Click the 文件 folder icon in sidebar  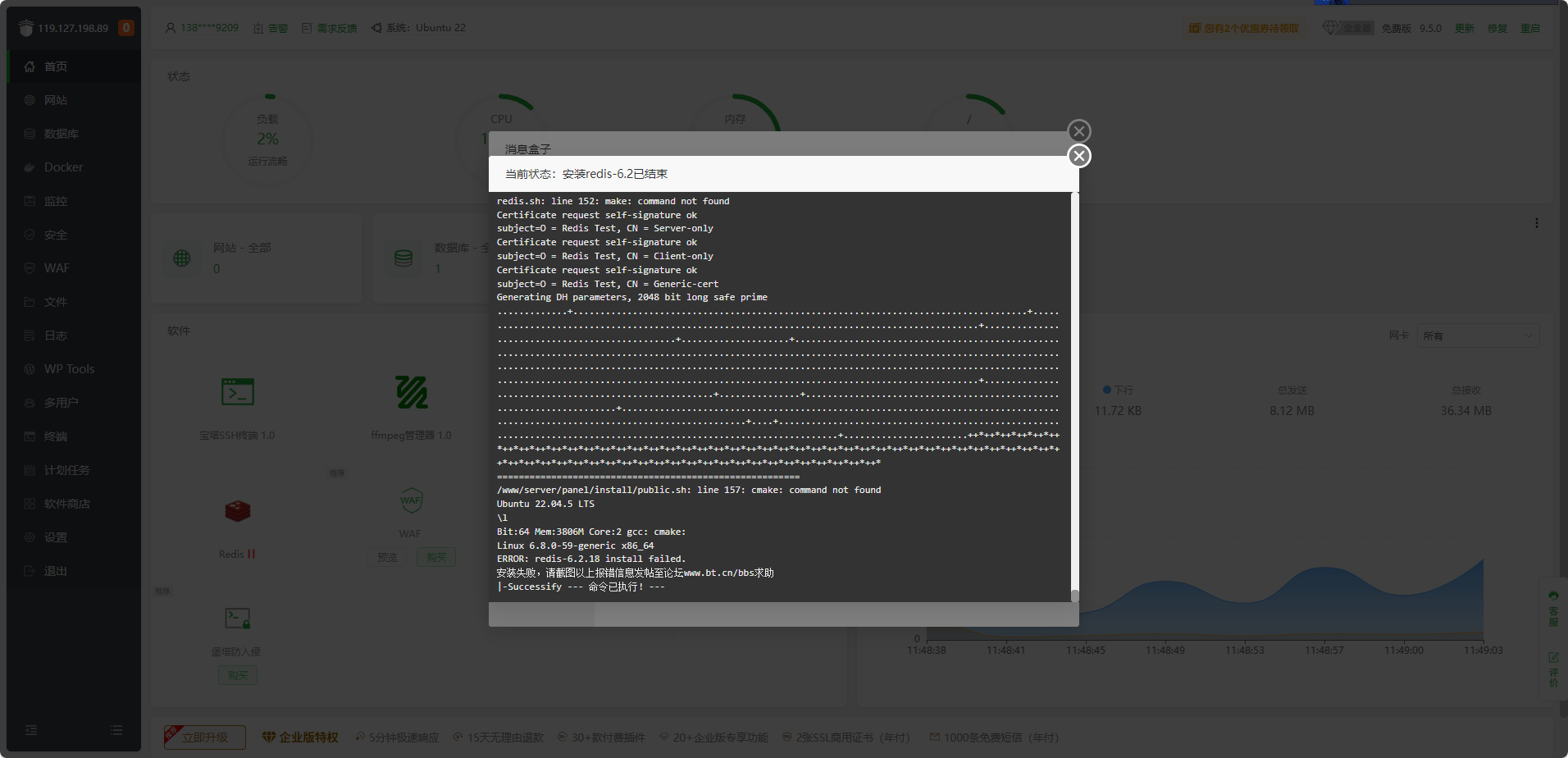30,302
